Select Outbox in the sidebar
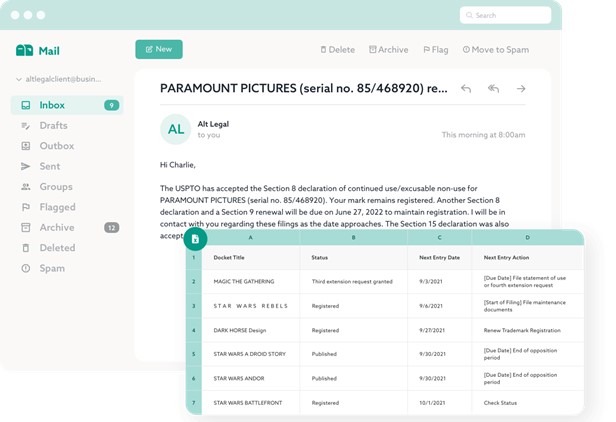Image resolution: width=616 pixels, height=422 pixels. click(57, 146)
